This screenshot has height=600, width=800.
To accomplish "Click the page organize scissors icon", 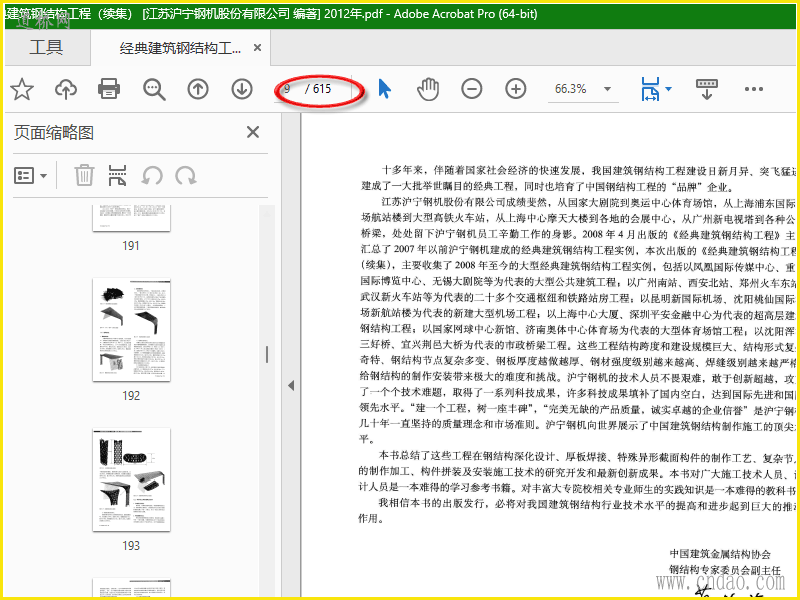I will point(117,176).
